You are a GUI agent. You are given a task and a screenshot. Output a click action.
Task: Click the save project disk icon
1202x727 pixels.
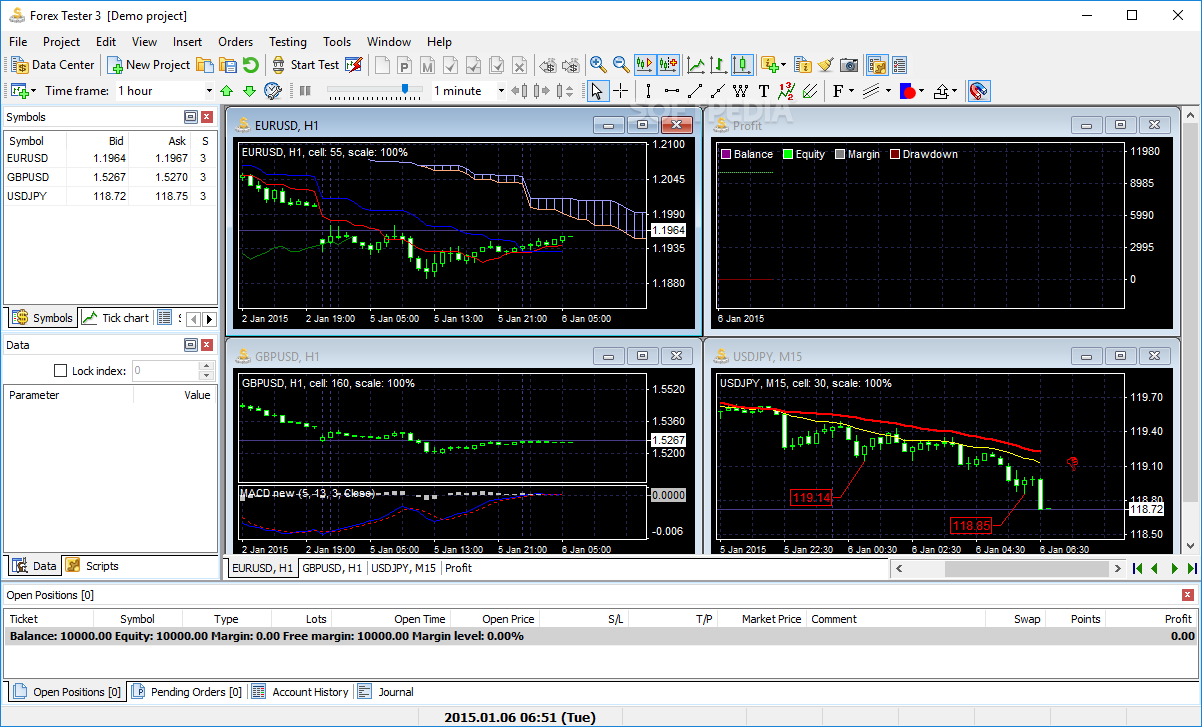227,65
